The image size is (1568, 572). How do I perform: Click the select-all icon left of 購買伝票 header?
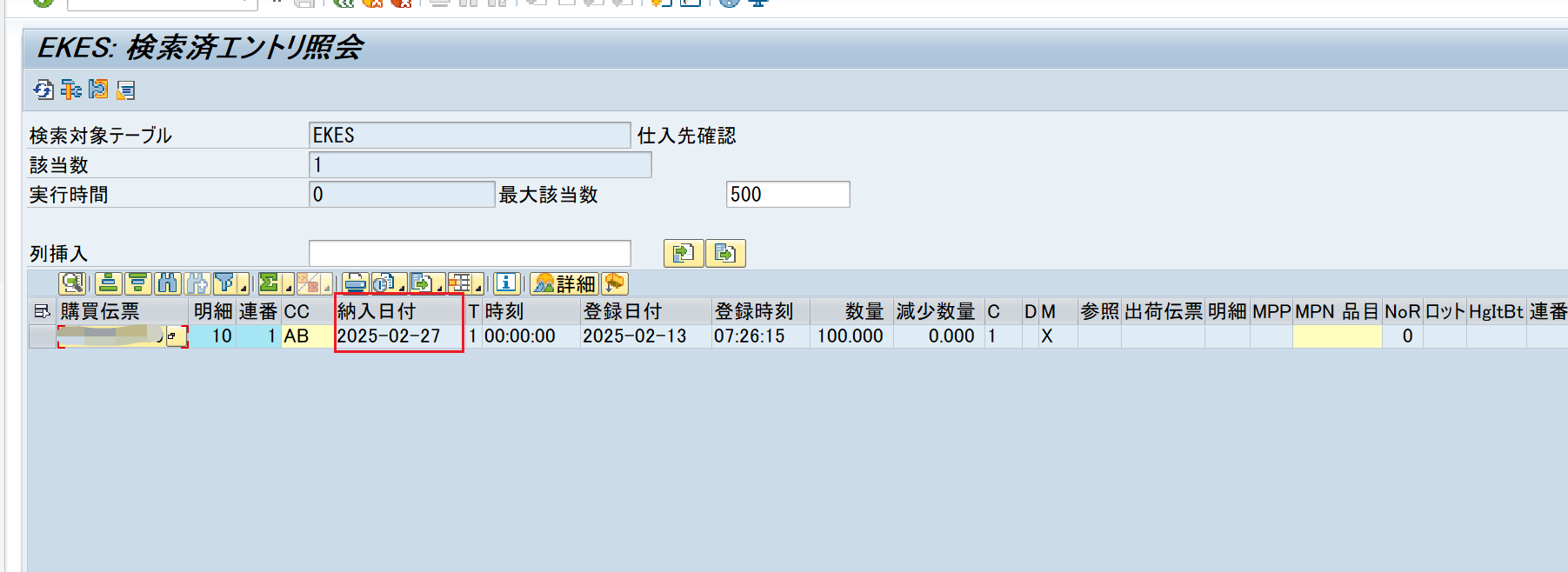pyautogui.click(x=42, y=311)
